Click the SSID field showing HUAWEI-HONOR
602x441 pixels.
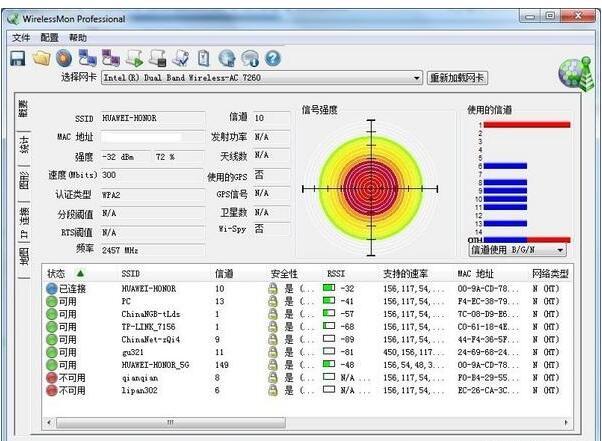pos(153,118)
